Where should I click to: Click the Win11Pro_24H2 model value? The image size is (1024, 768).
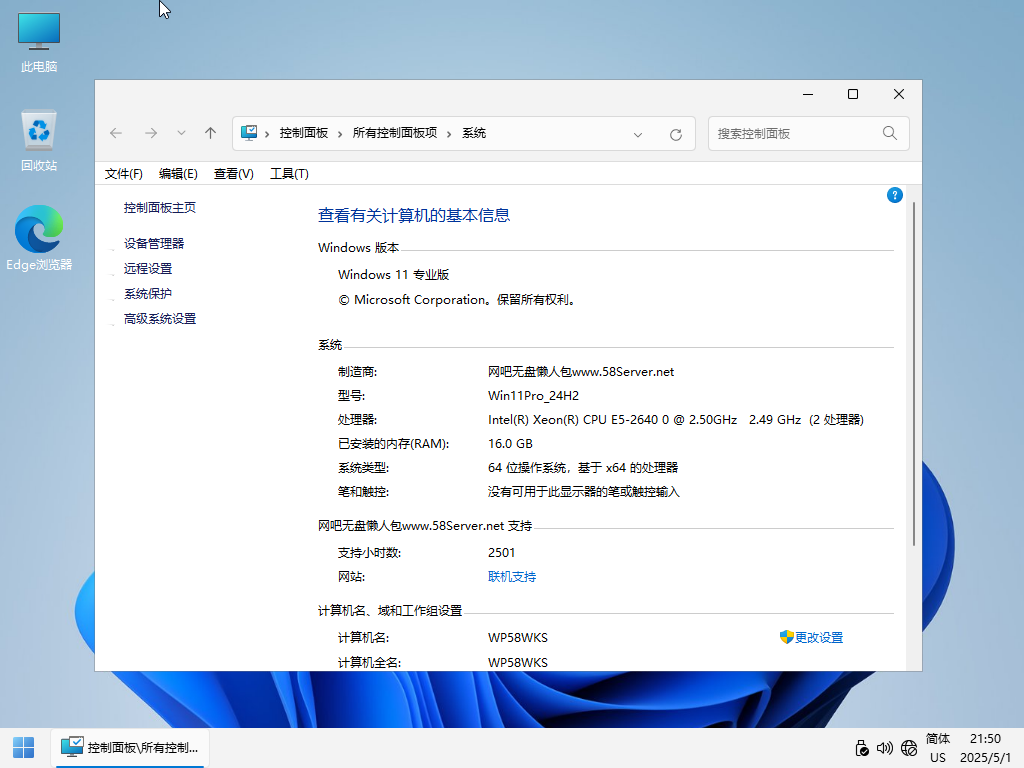click(x=534, y=396)
